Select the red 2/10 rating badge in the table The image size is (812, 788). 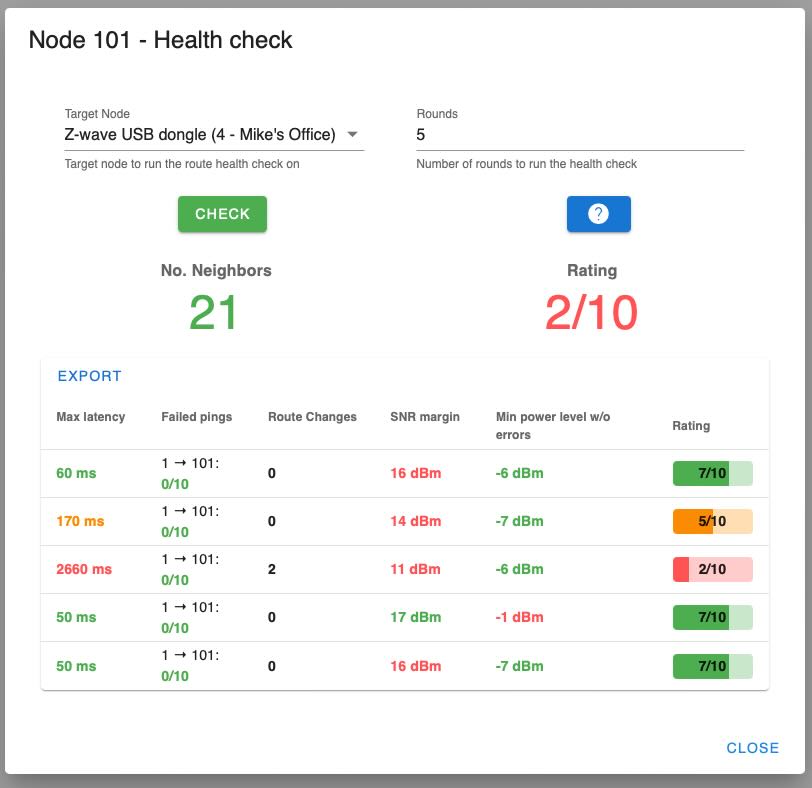pos(712,569)
